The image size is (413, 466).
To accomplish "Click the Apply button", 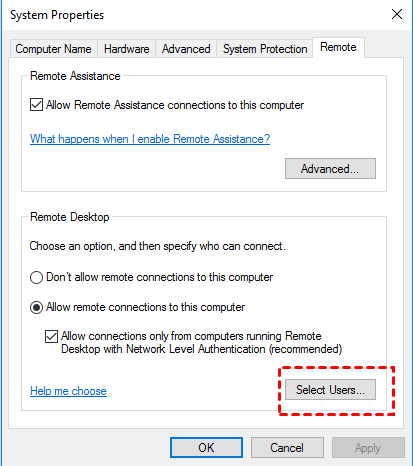I will (x=368, y=447).
